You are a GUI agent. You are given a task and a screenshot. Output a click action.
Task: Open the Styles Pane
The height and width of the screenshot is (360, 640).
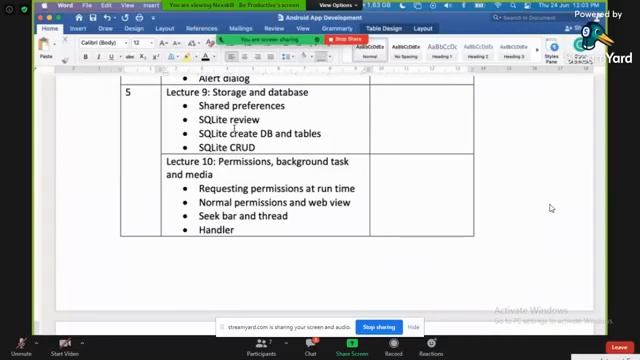point(551,52)
